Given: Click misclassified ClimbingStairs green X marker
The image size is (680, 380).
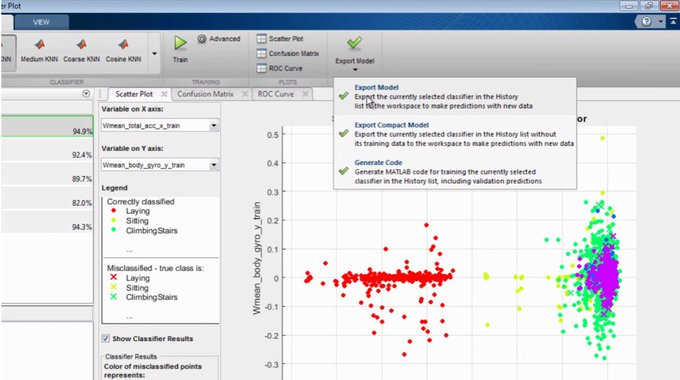Looking at the screenshot, I should tap(114, 297).
